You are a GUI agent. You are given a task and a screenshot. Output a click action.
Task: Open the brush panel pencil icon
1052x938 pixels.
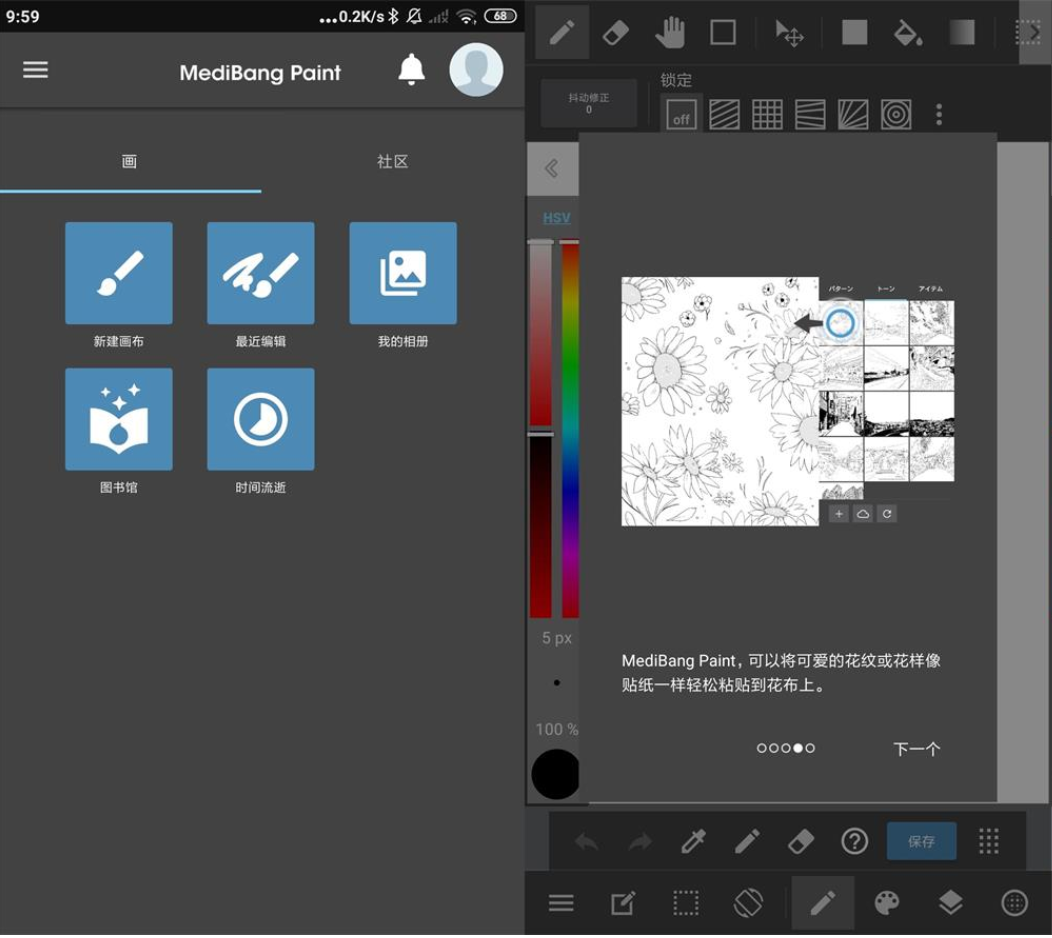tap(823, 903)
